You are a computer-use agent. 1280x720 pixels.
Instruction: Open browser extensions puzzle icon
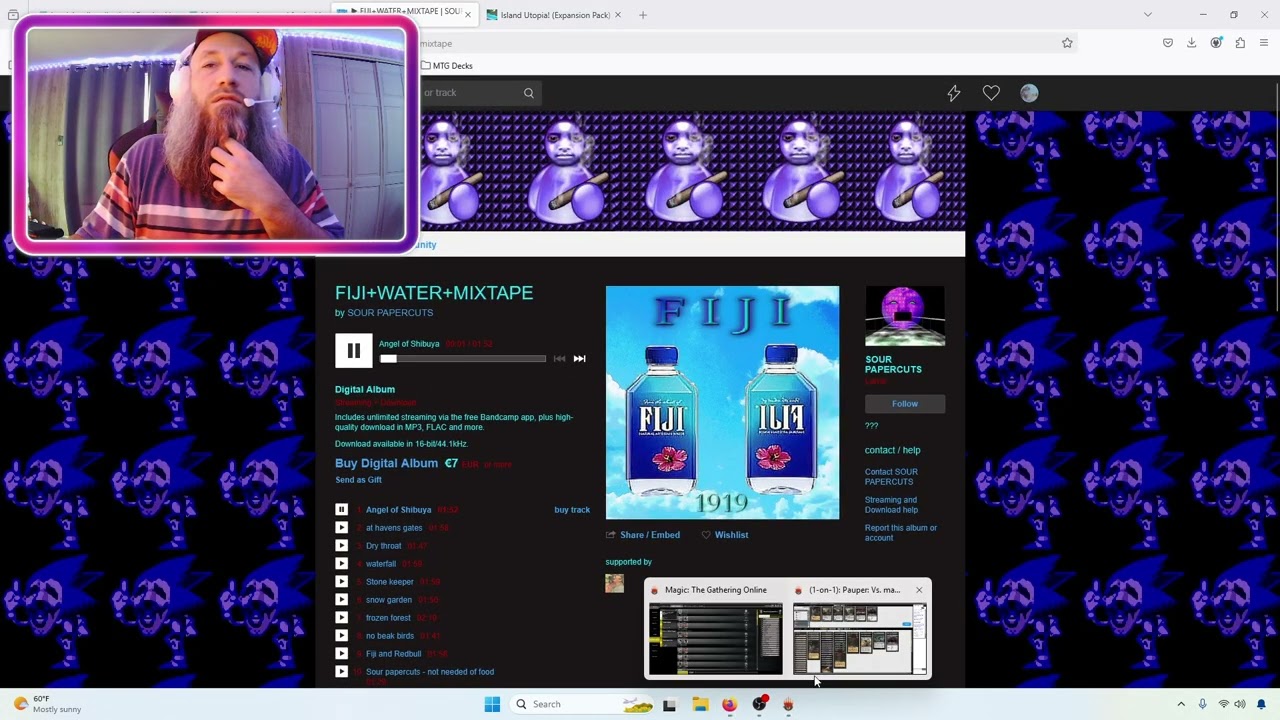(x=1240, y=43)
